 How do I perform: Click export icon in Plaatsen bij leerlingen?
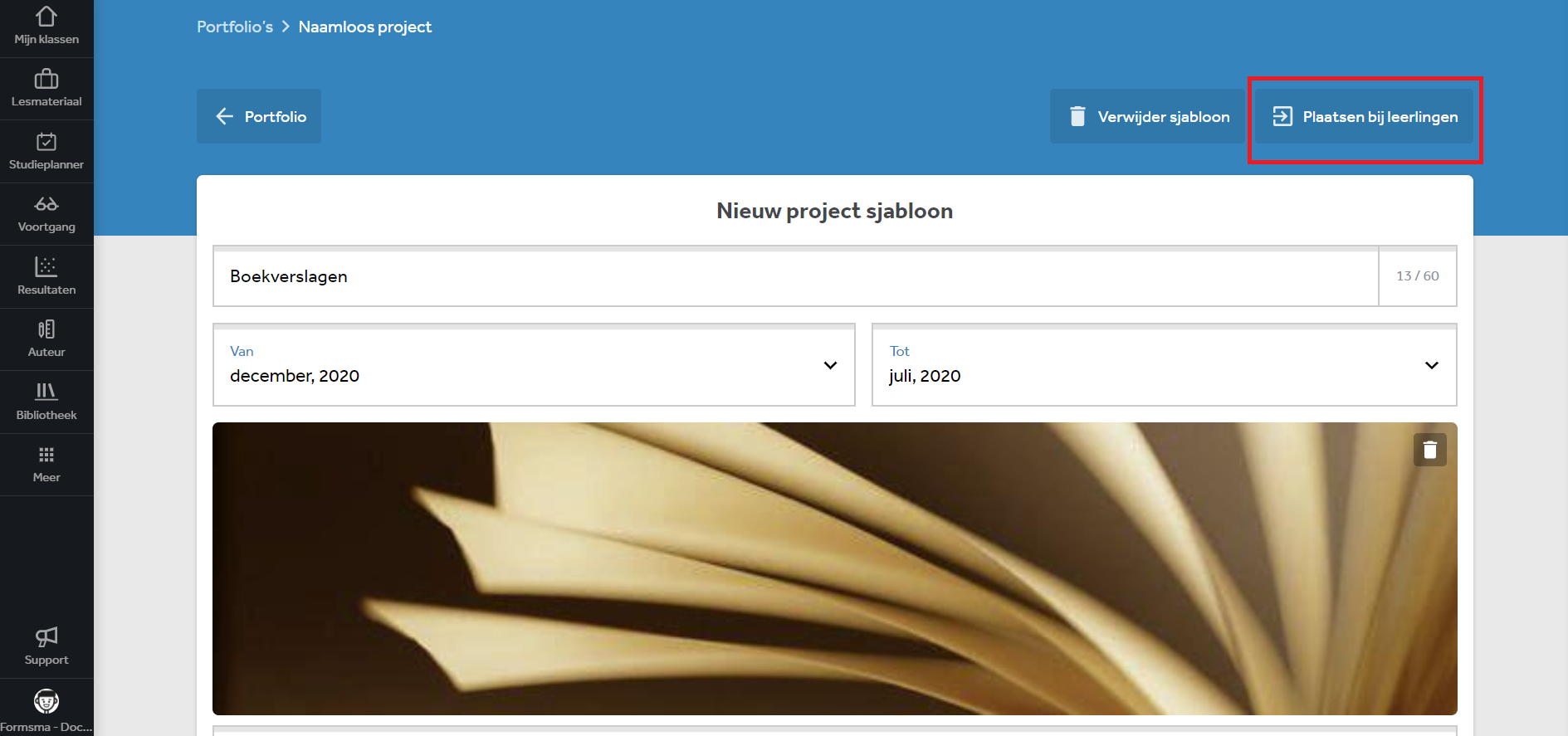pos(1282,116)
